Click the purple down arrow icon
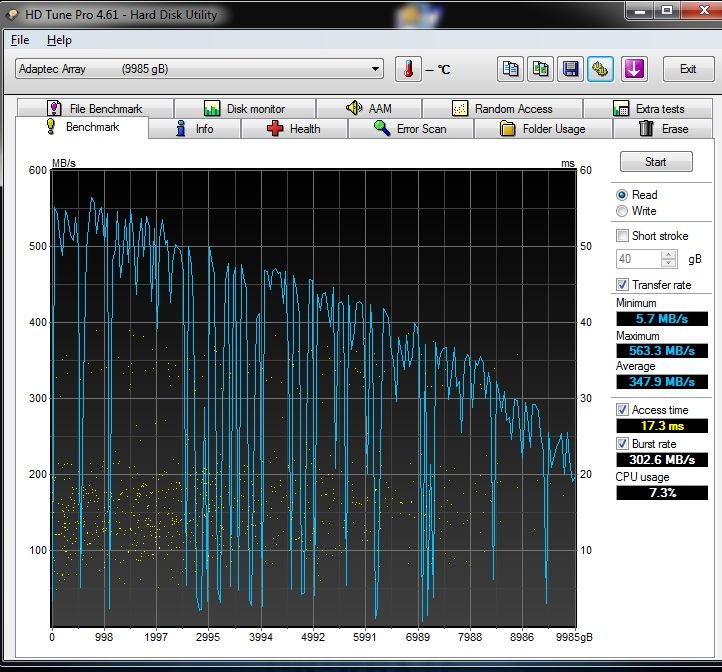The height and width of the screenshot is (672, 722). coord(634,69)
